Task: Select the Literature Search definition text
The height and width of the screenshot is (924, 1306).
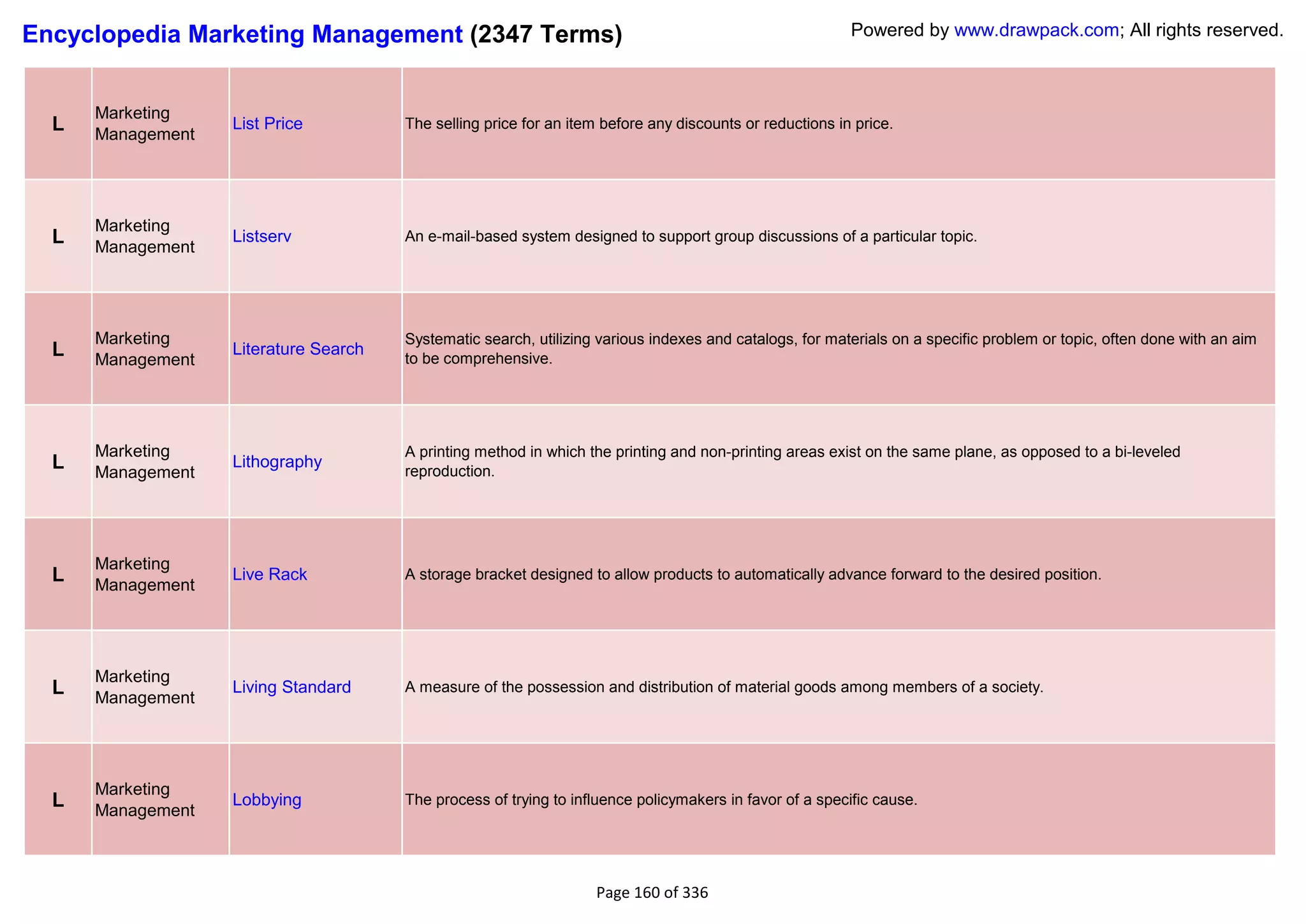Action: click(830, 349)
